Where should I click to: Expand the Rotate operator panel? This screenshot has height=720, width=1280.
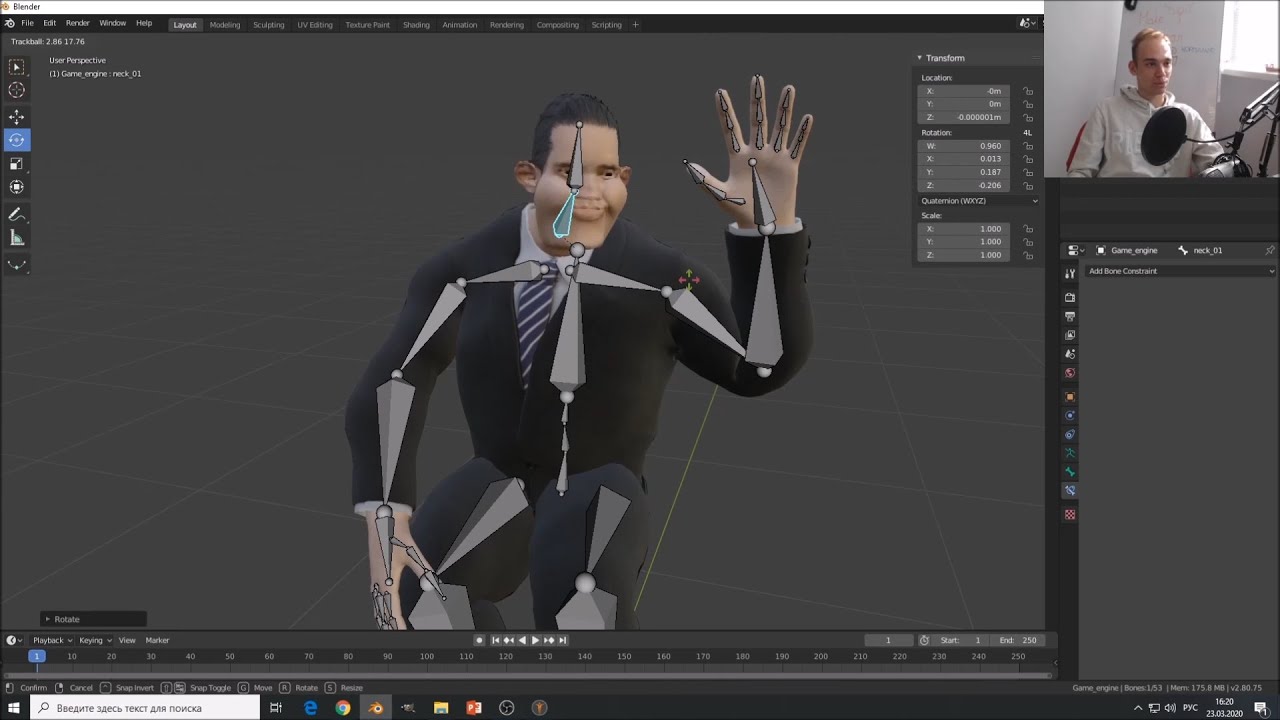coord(46,619)
